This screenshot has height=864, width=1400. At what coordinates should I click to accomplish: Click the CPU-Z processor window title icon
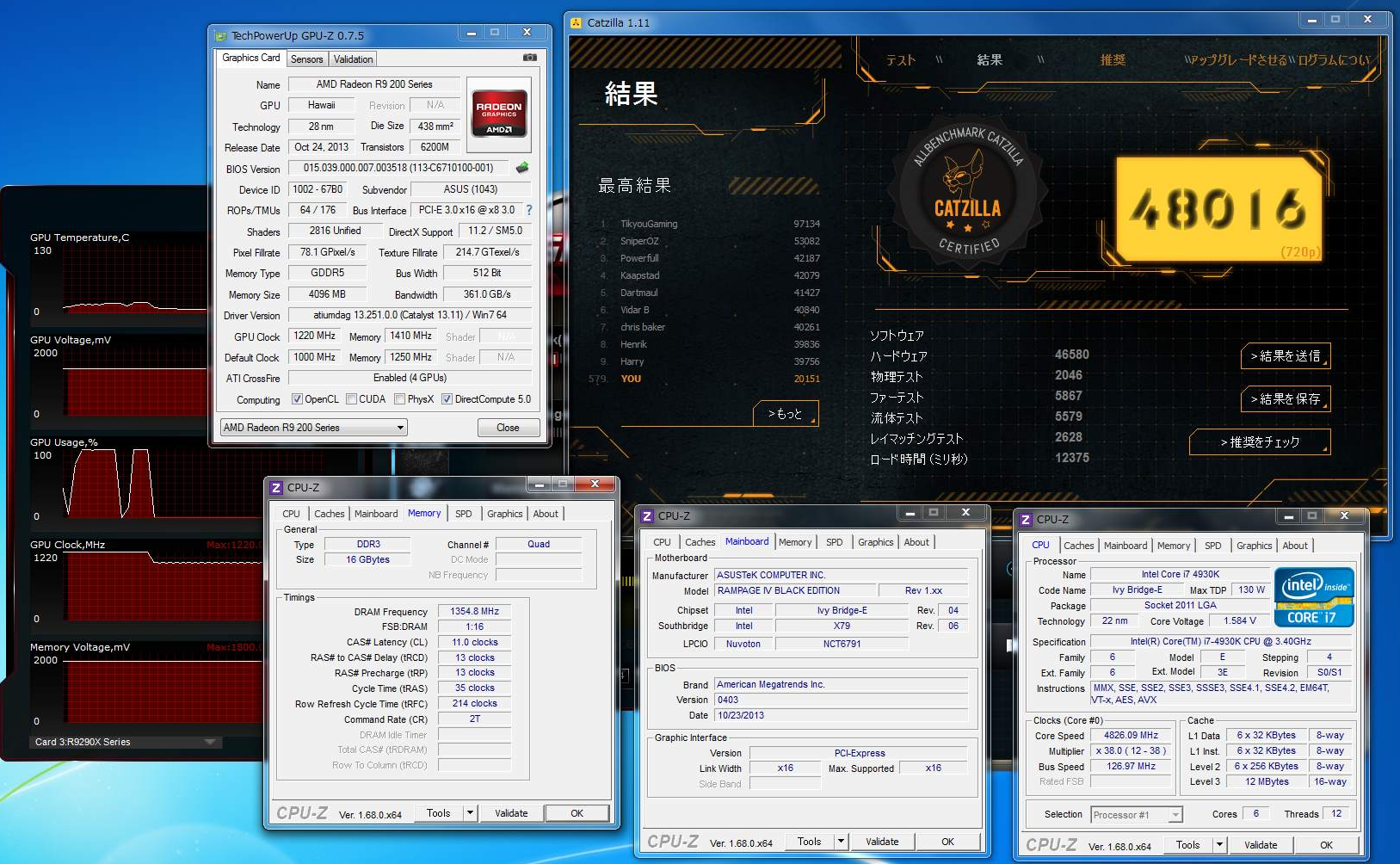click(1026, 520)
